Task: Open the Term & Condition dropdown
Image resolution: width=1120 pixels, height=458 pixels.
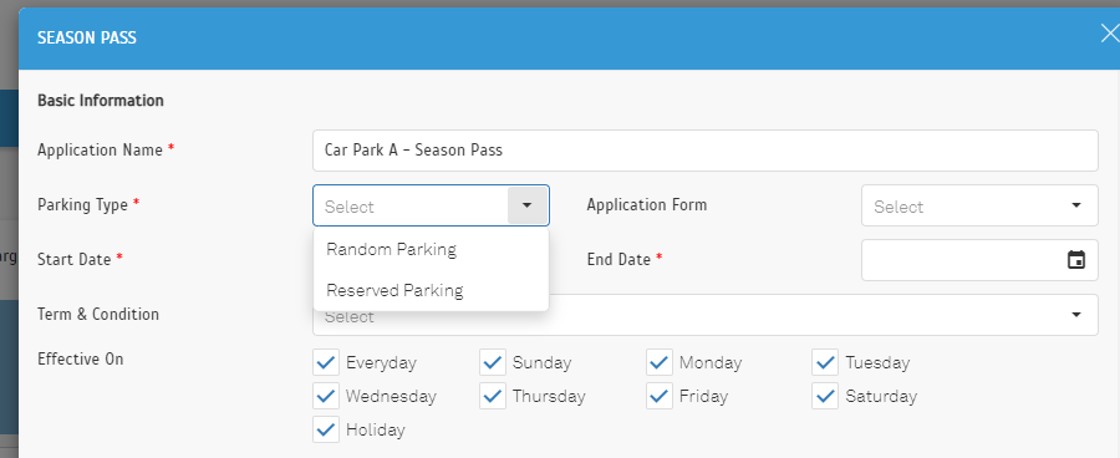Action: (x=1076, y=315)
